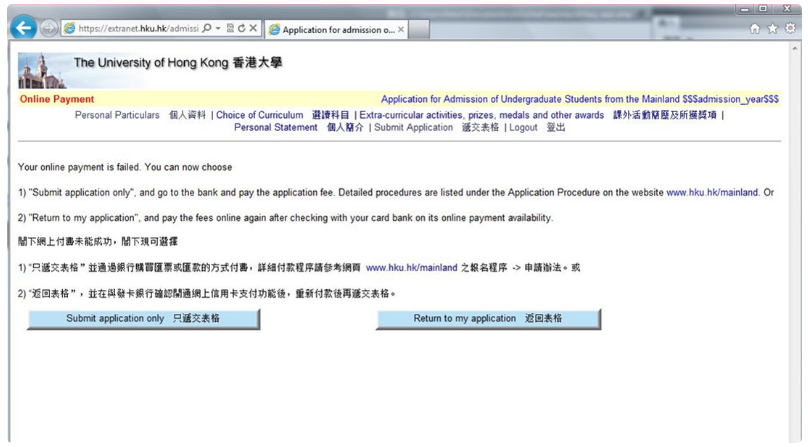Click the search magnifier in address bar

203,29
